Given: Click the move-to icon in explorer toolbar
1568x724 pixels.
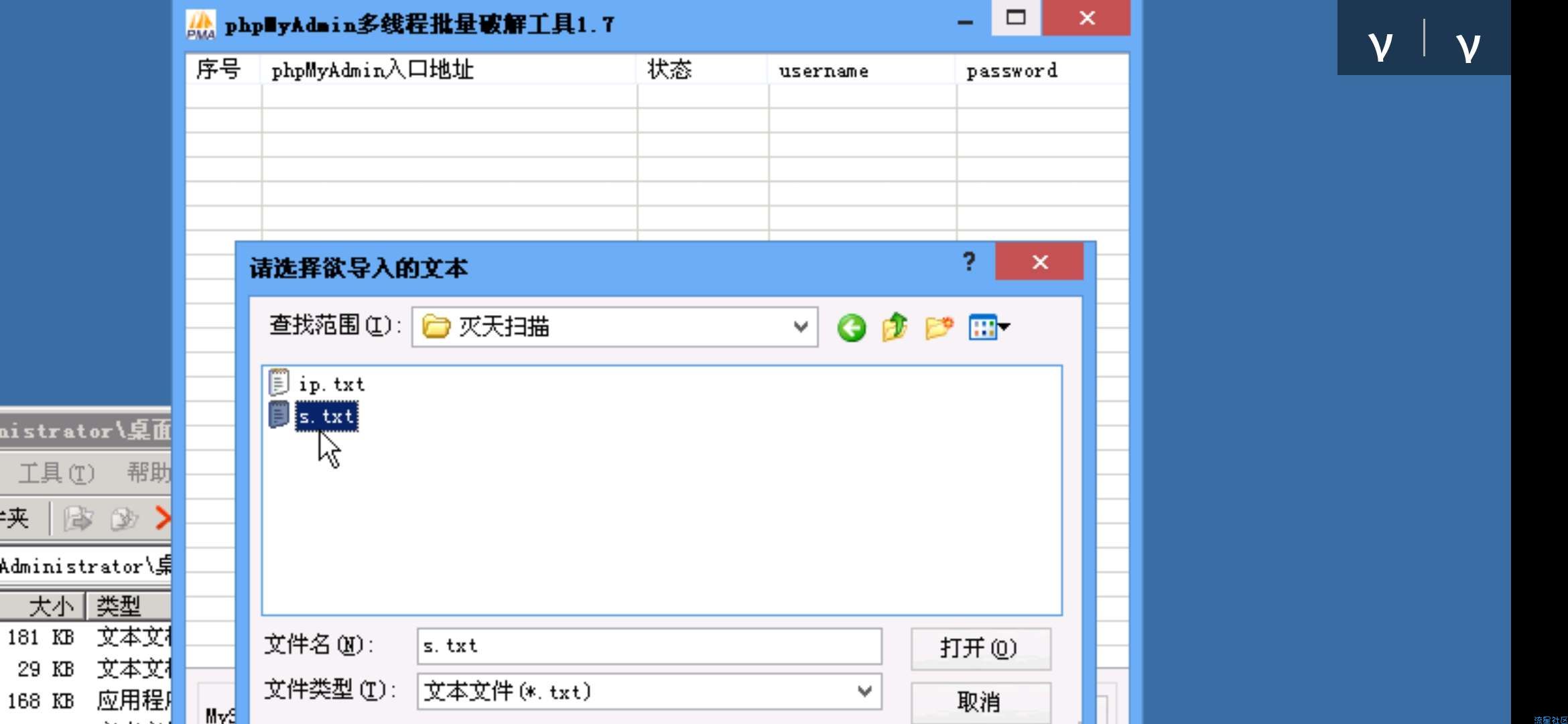Looking at the screenshot, I should [78, 518].
